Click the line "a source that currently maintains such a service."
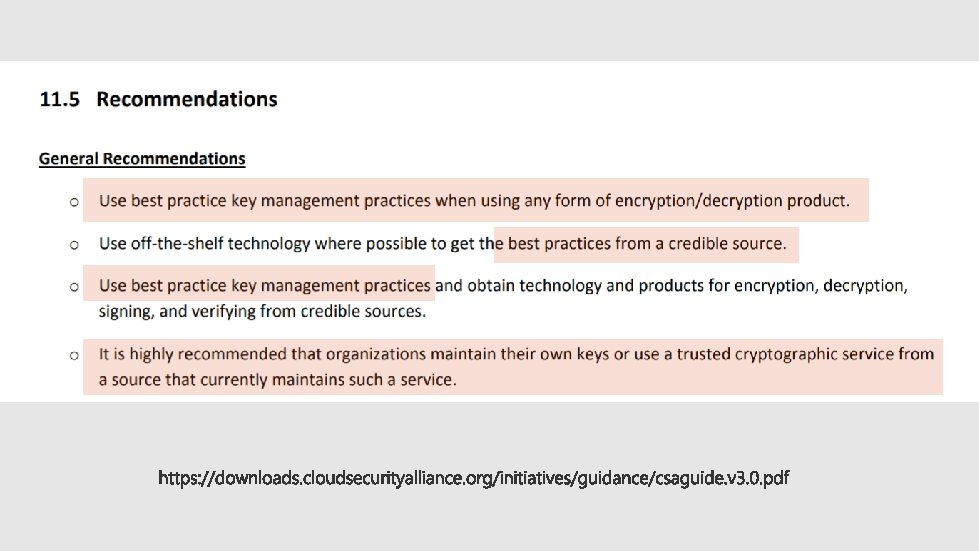Image resolution: width=979 pixels, height=551 pixels. click(277, 380)
